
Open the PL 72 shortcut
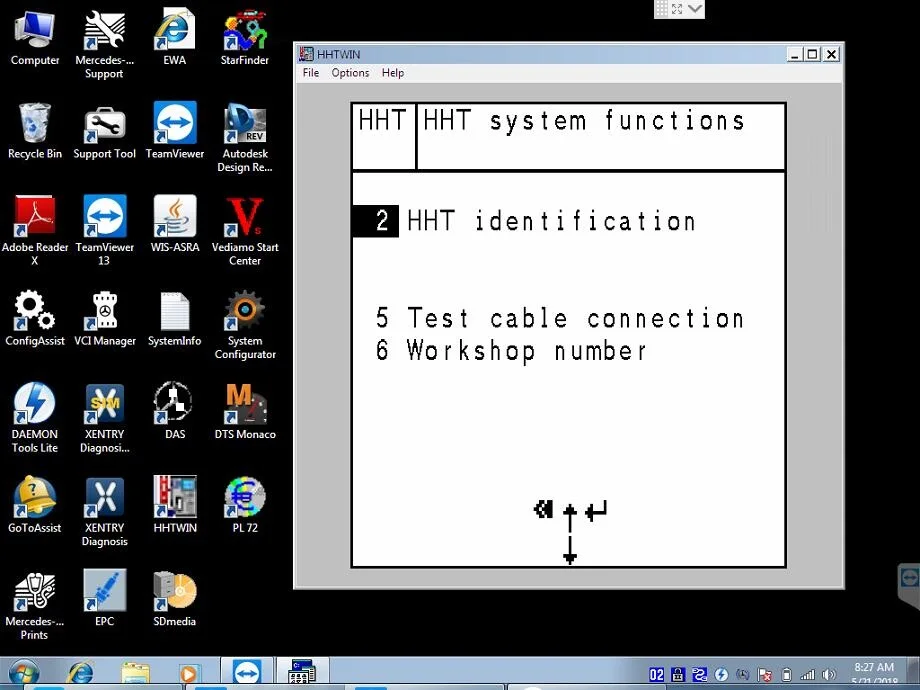coord(245,505)
